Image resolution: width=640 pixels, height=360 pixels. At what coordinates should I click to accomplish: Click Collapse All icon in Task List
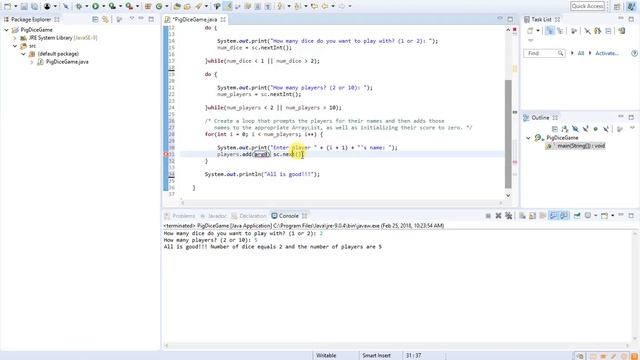(x=608, y=31)
